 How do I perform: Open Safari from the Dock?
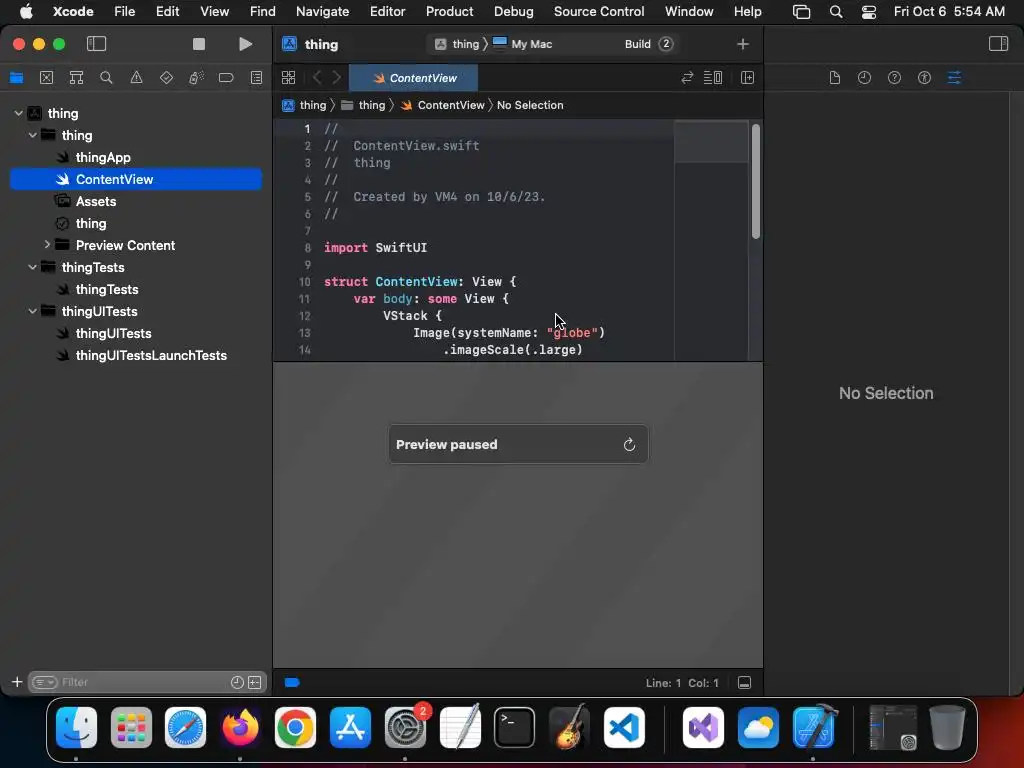point(185,727)
